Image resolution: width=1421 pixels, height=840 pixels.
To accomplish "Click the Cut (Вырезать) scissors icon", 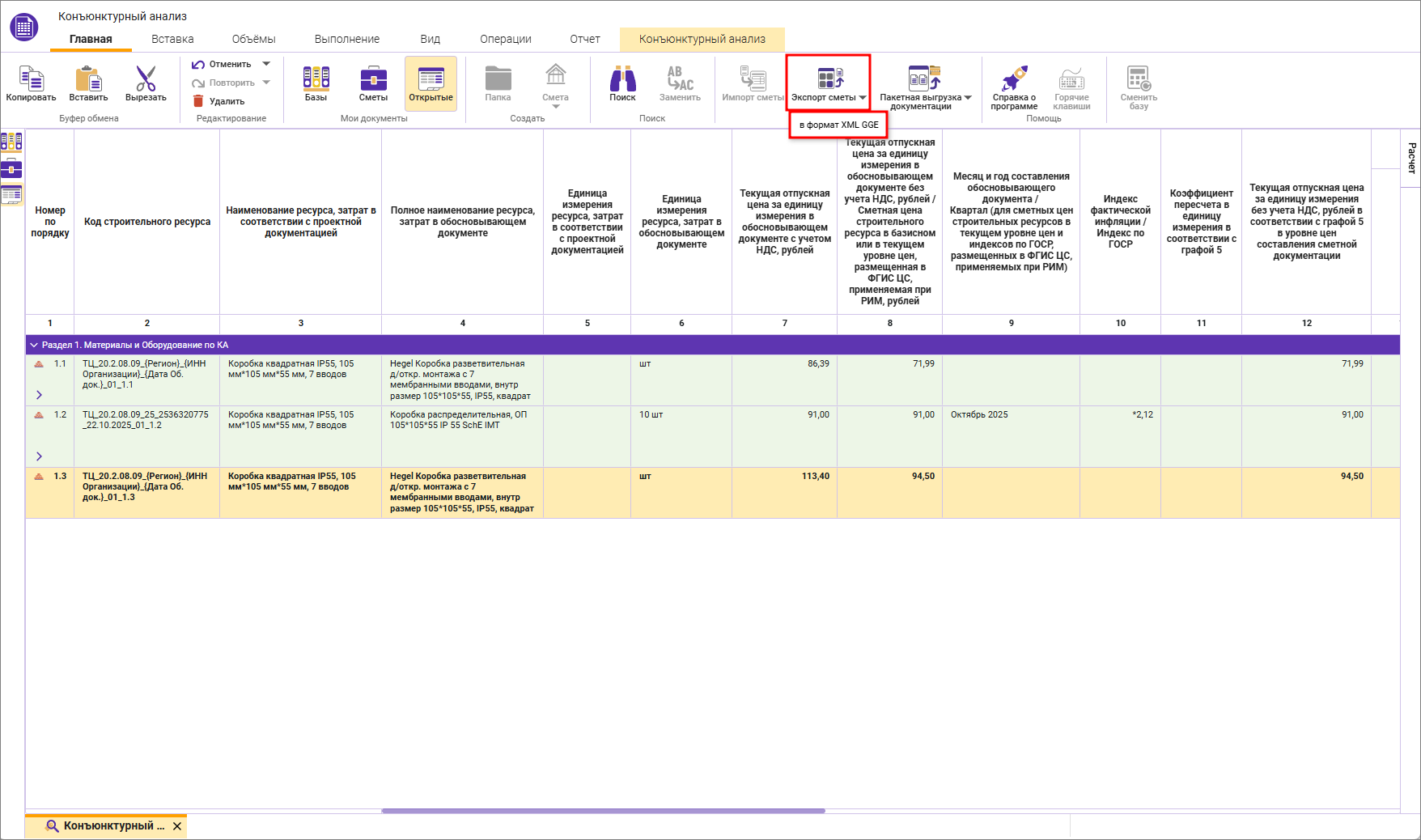I will coord(146,79).
